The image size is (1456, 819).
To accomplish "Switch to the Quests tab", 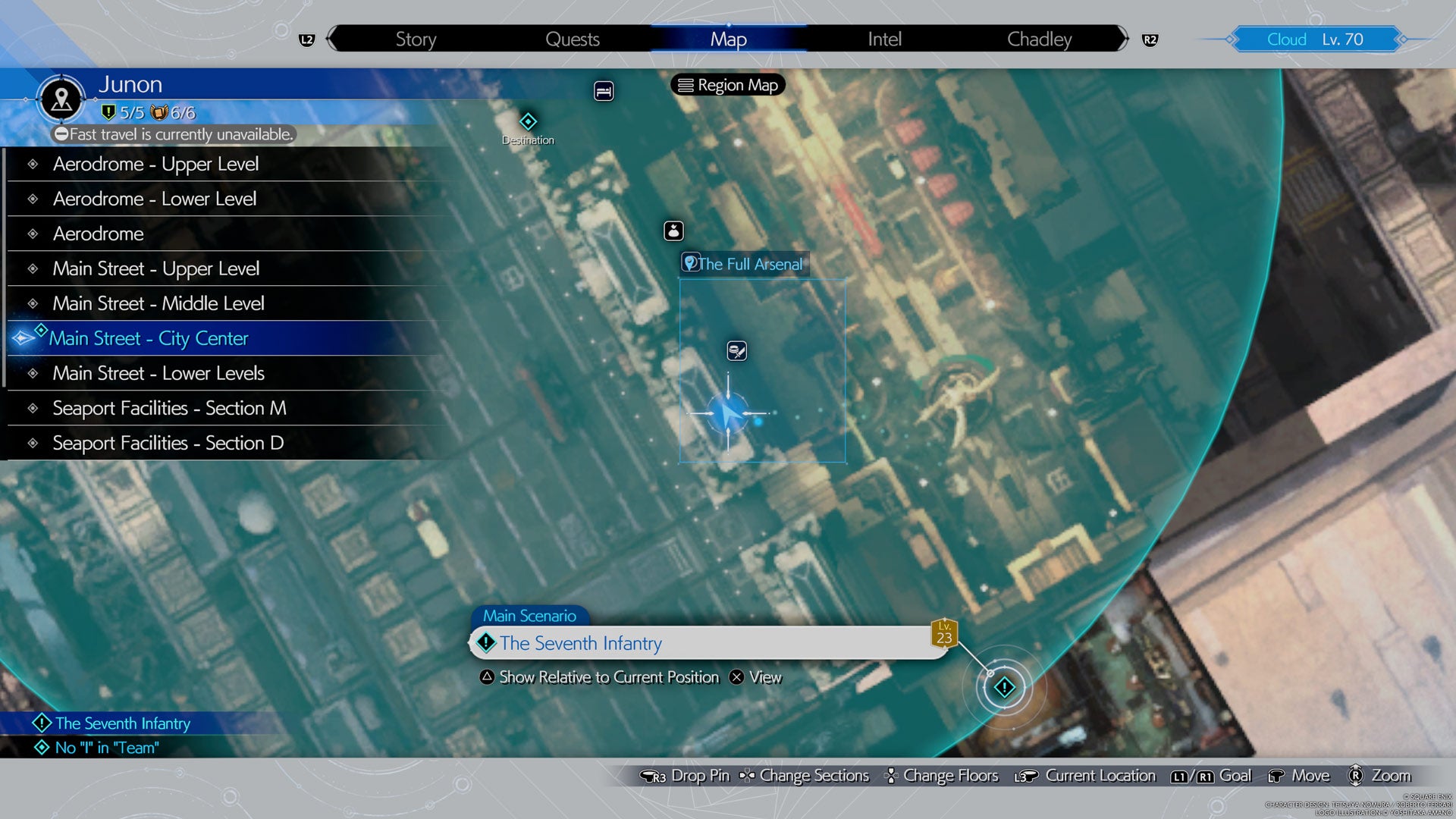I will coord(573,39).
